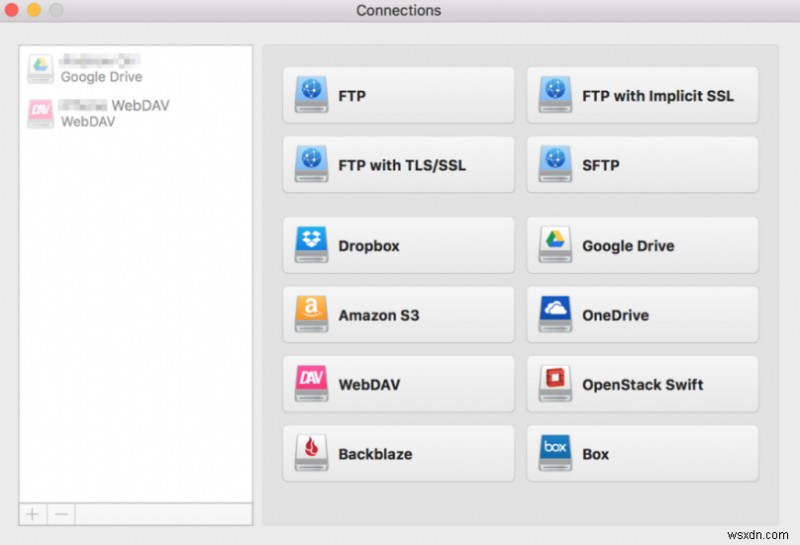
Task: Close the Connections window
Action: pyautogui.click(x=11, y=10)
